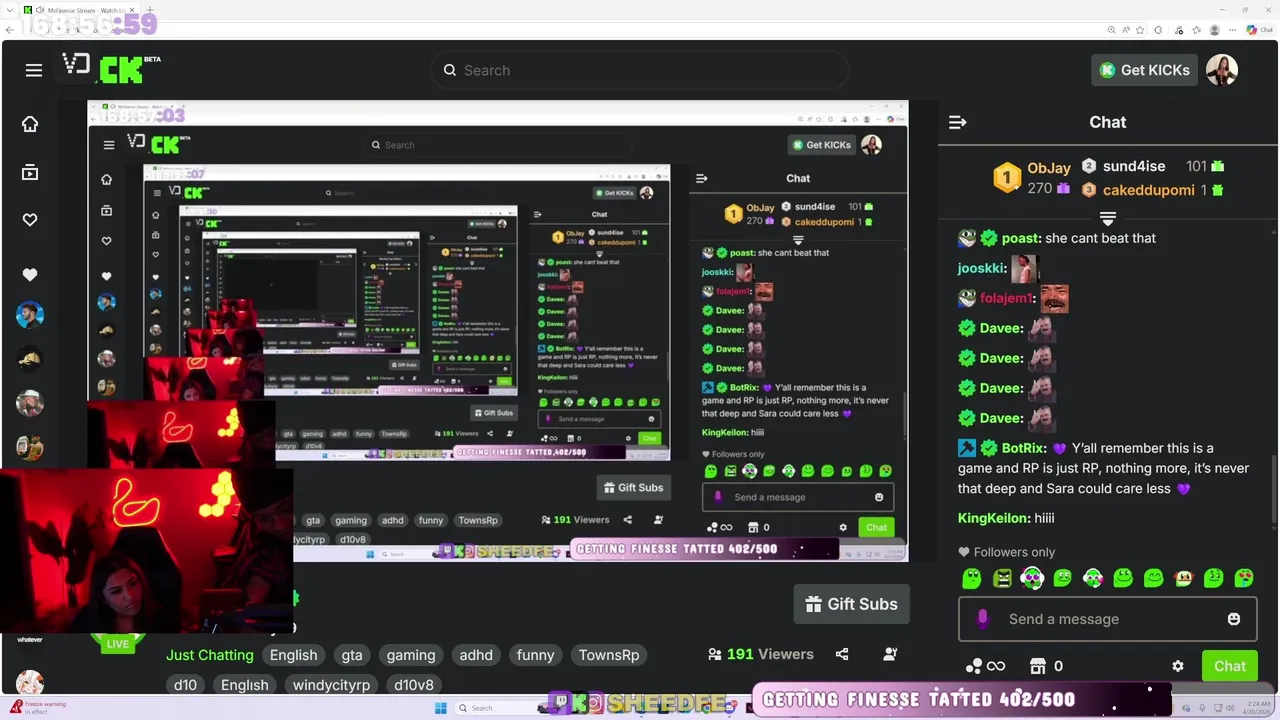Image resolution: width=1280 pixels, height=720 pixels.
Task: Open the Just Chatting category link
Action: 210,655
